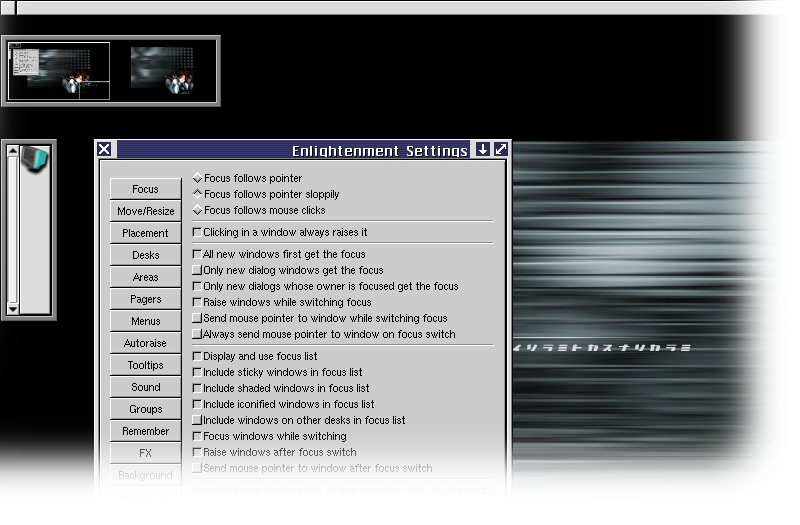
Task: Maximize settings window with diagonal arrow icon
Action: pos(501,149)
